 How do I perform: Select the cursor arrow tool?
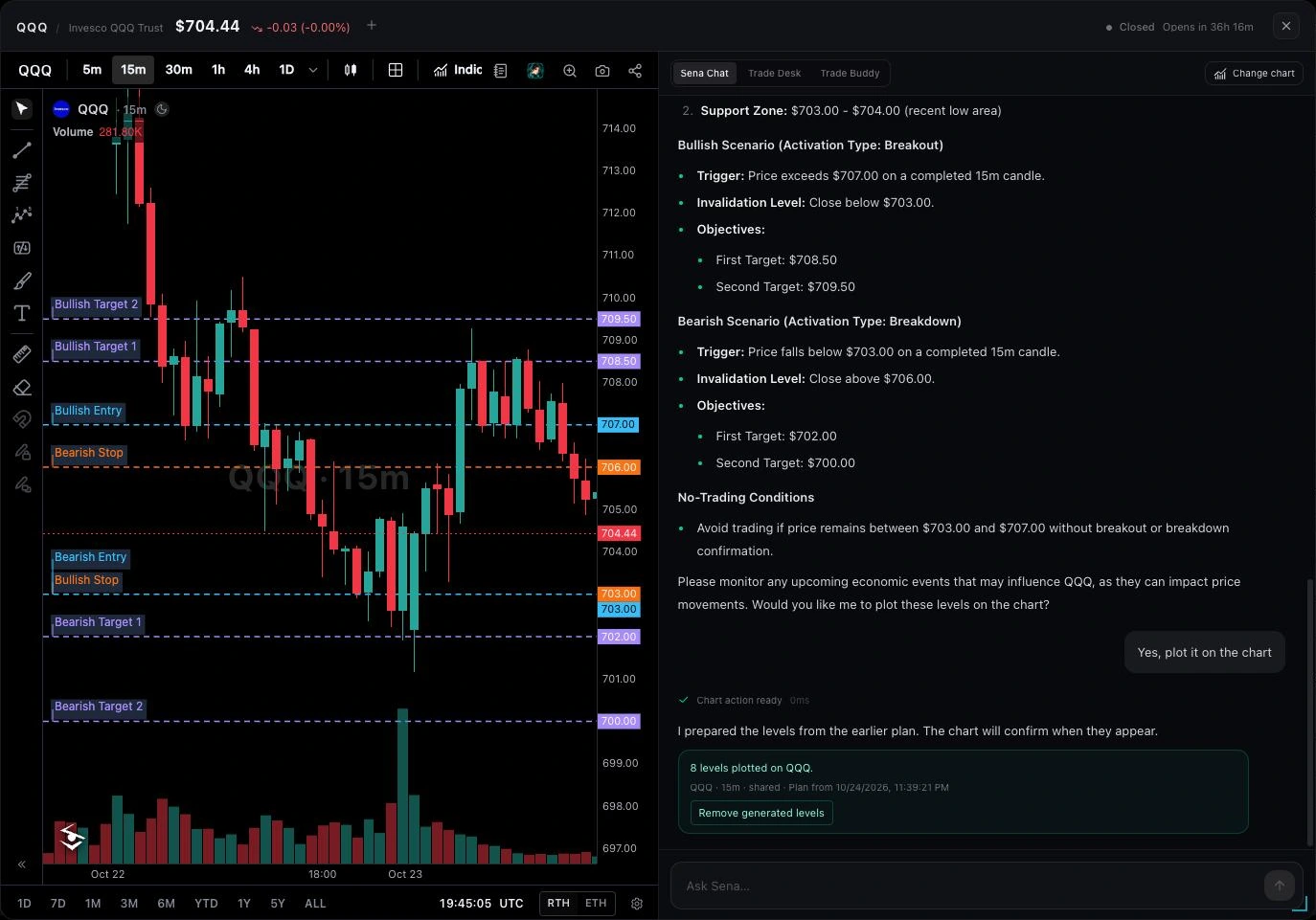coord(22,108)
